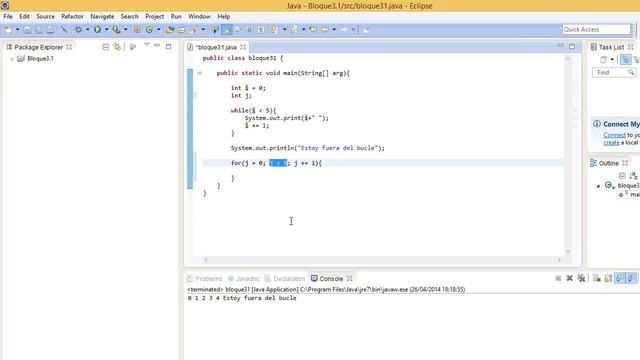This screenshot has width=640, height=360.
Task: Expand the Bloque3.1 project tree
Action: pos(12,59)
